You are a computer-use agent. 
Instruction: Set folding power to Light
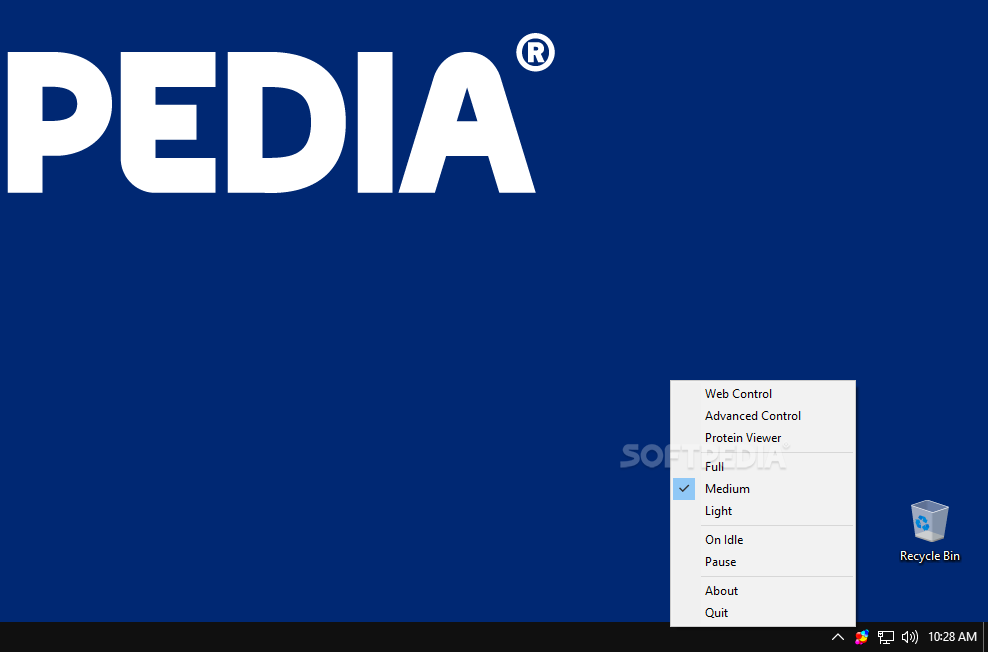point(762,511)
